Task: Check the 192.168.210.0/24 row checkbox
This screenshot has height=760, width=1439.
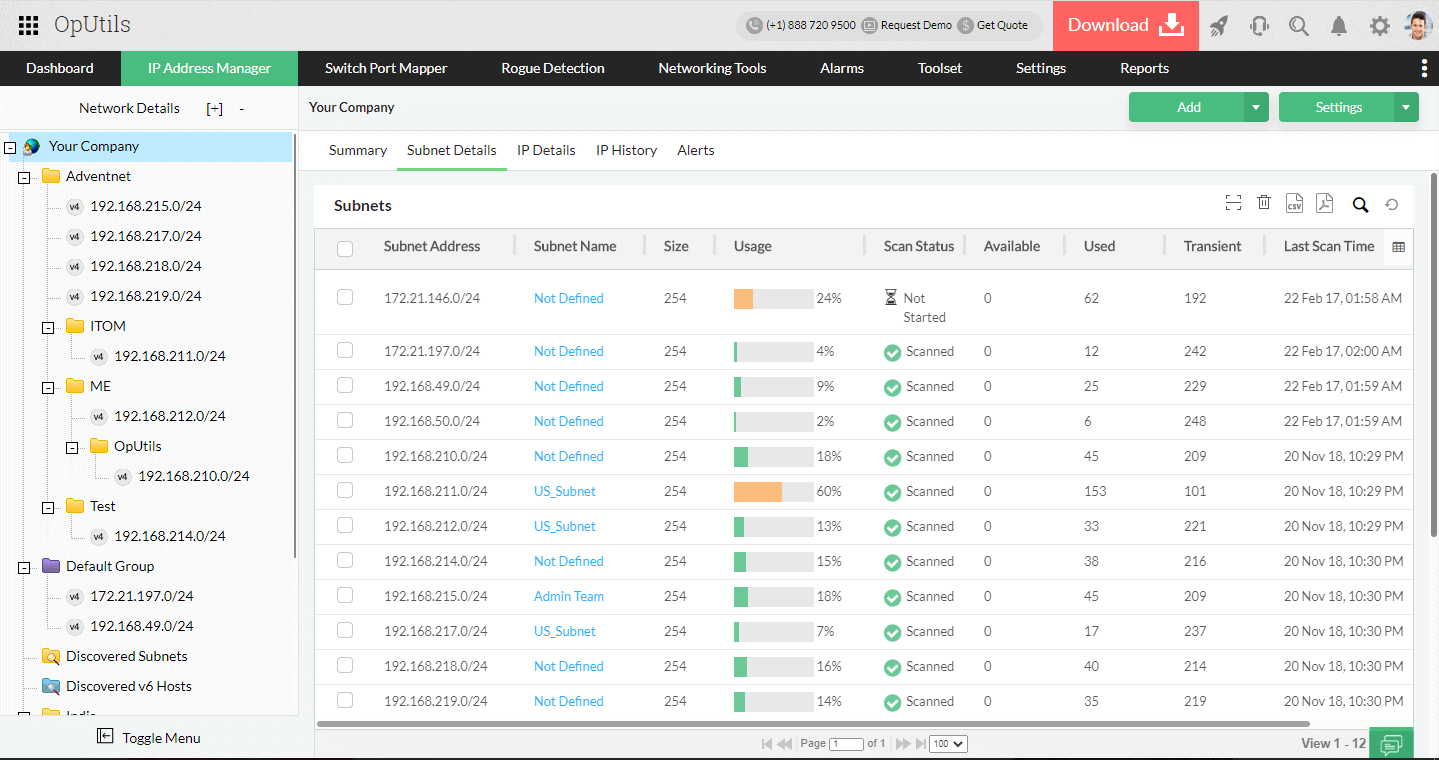Action: tap(345, 455)
